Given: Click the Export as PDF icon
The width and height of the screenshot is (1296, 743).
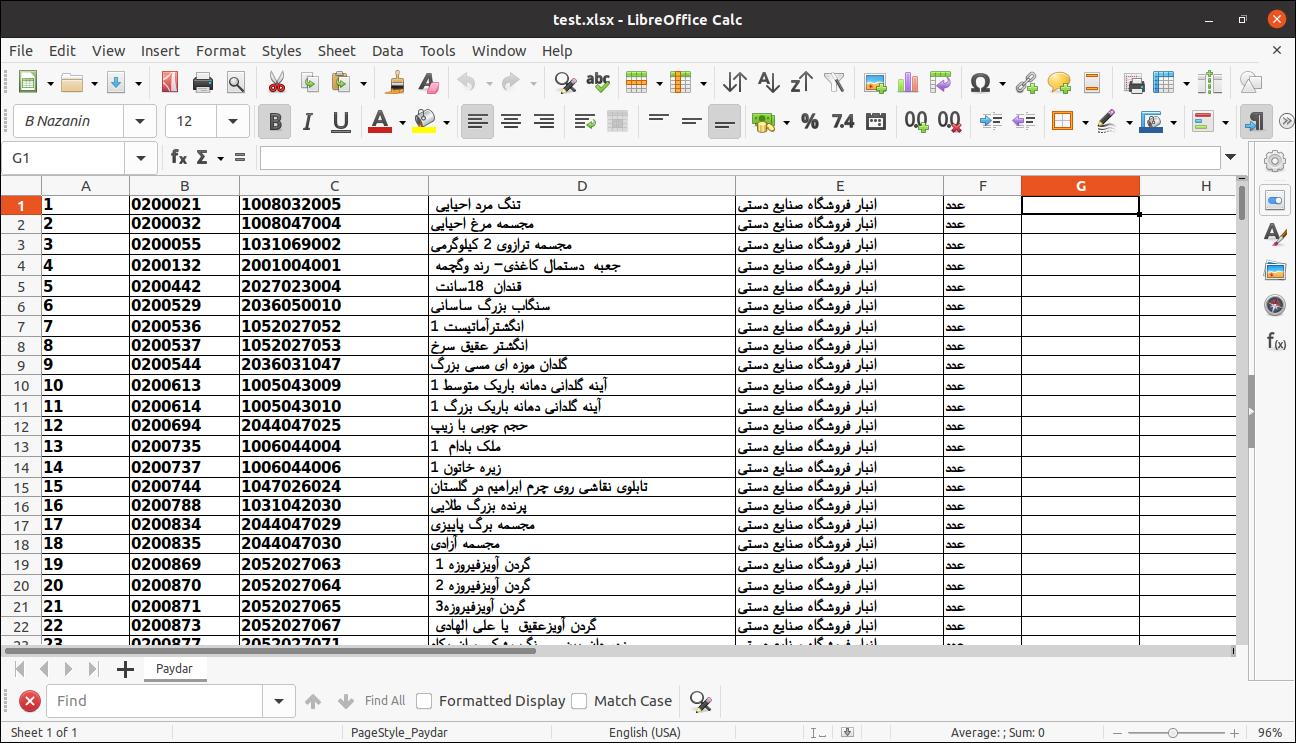Looking at the screenshot, I should (169, 83).
